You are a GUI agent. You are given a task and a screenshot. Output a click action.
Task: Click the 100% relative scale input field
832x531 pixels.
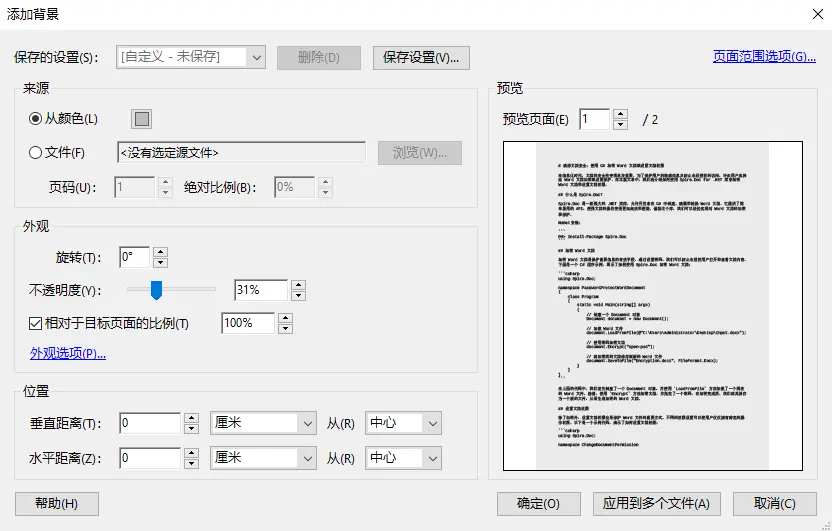pos(248,324)
